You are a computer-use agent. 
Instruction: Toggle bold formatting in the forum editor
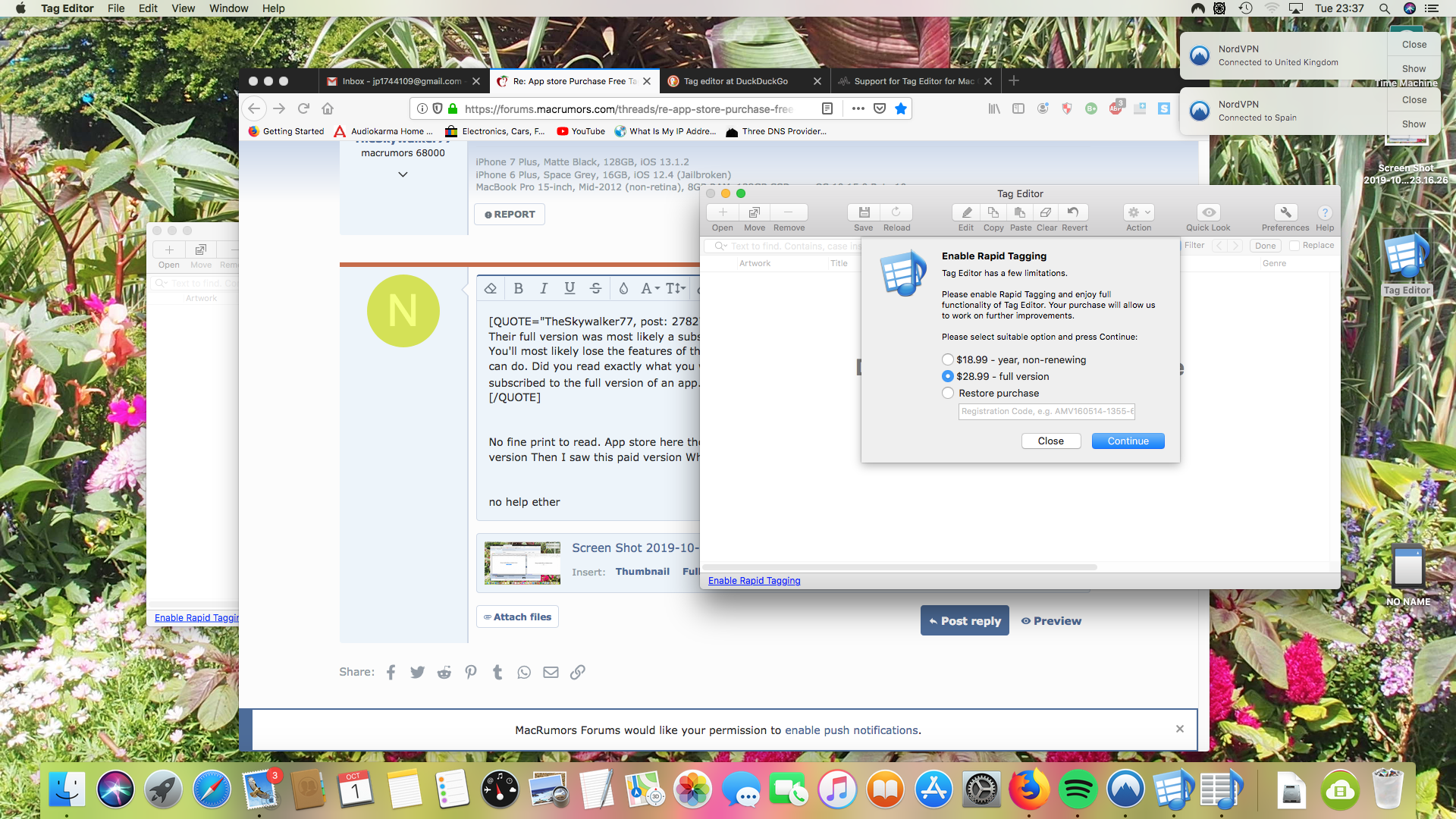(518, 288)
